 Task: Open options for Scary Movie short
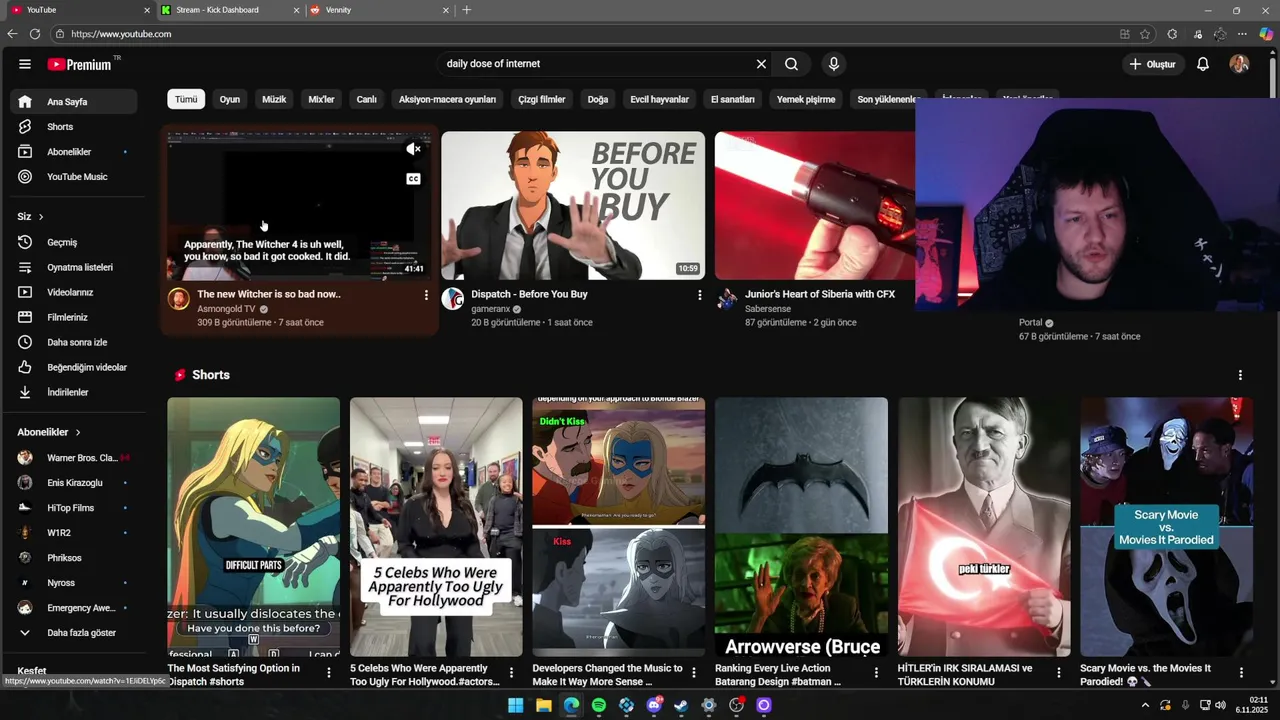1241,673
